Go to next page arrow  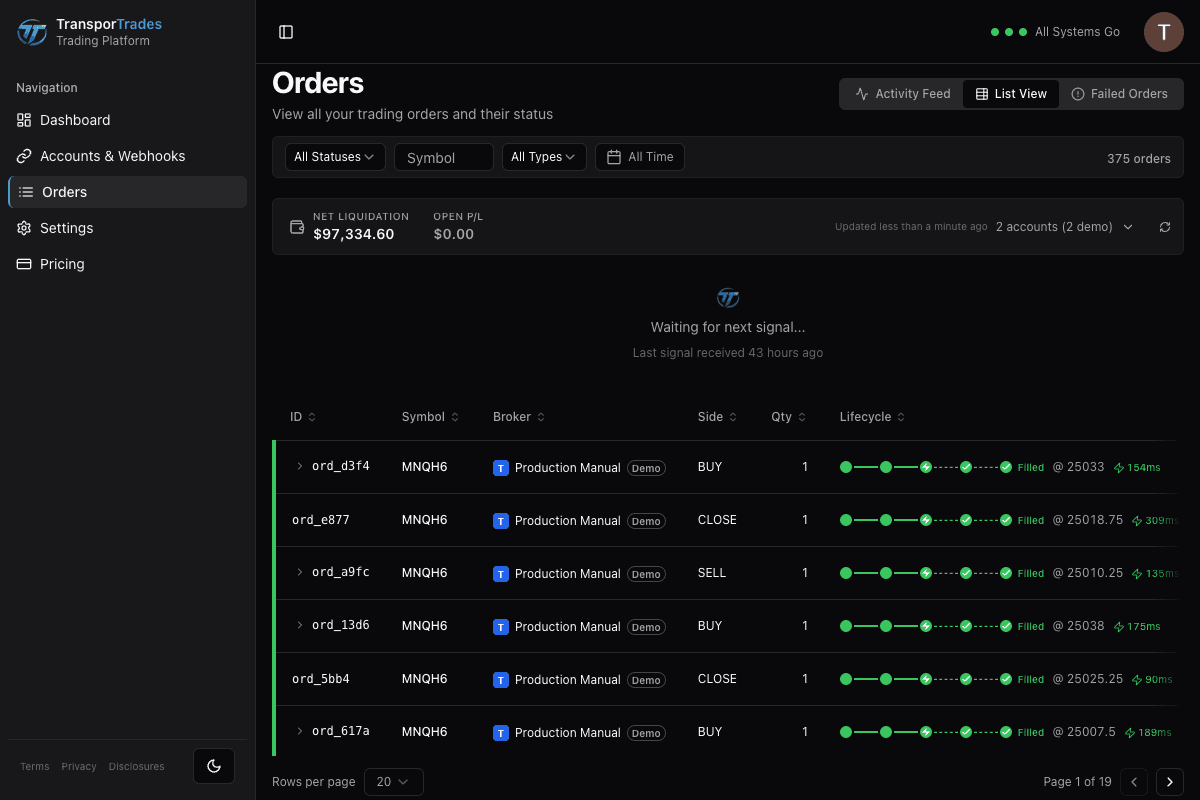(1170, 782)
